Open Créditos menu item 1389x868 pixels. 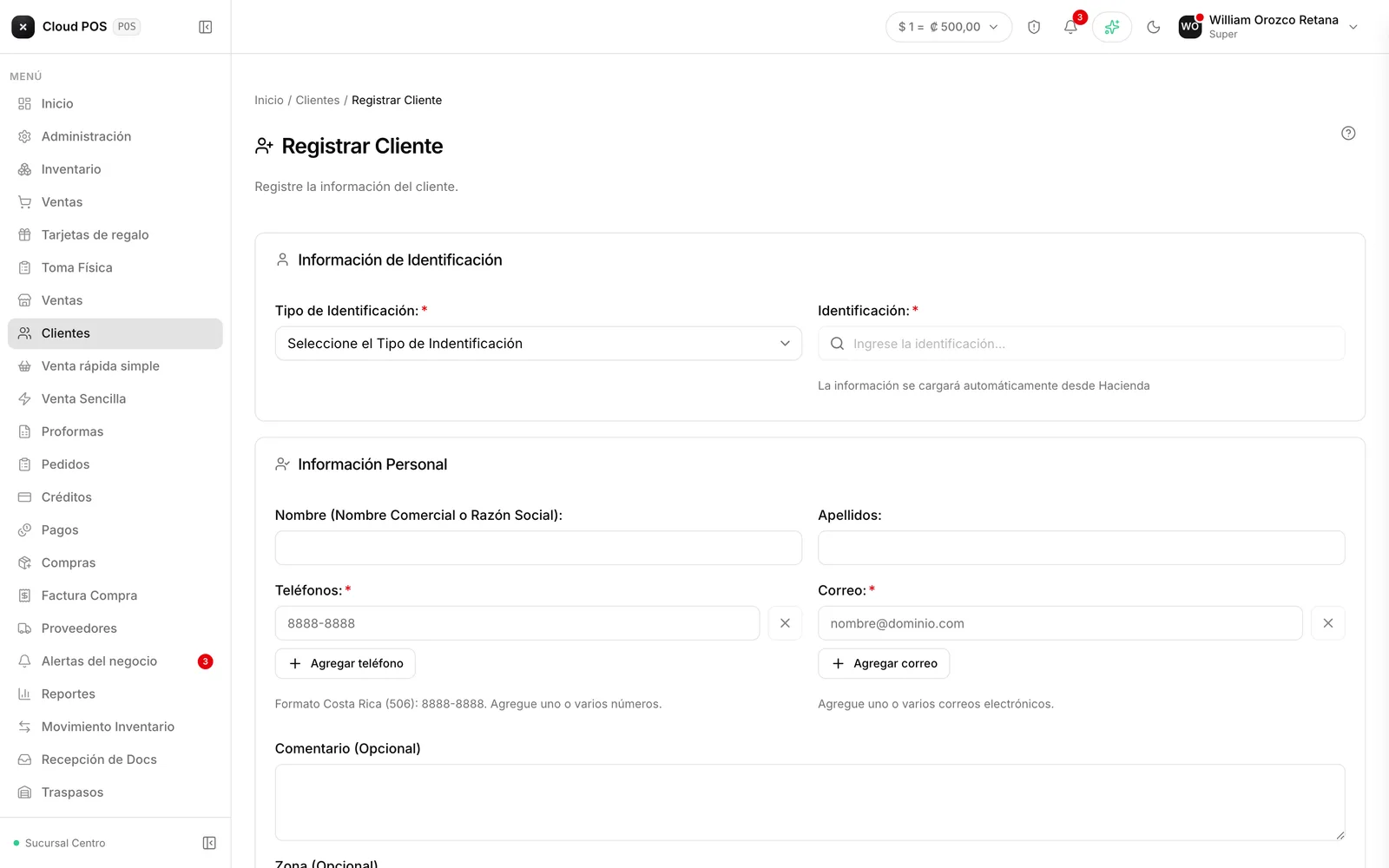(x=115, y=497)
